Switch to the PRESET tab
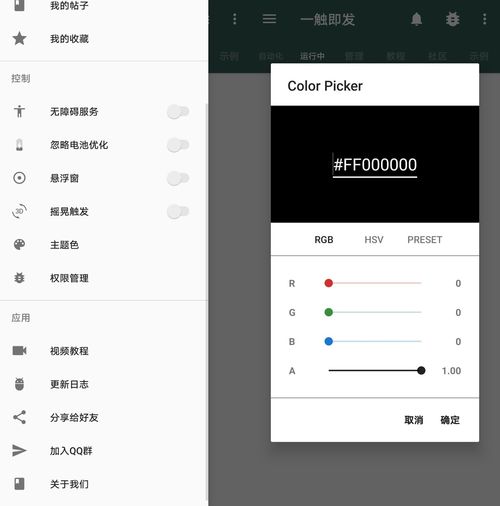The height and width of the screenshot is (506, 500). pos(425,240)
